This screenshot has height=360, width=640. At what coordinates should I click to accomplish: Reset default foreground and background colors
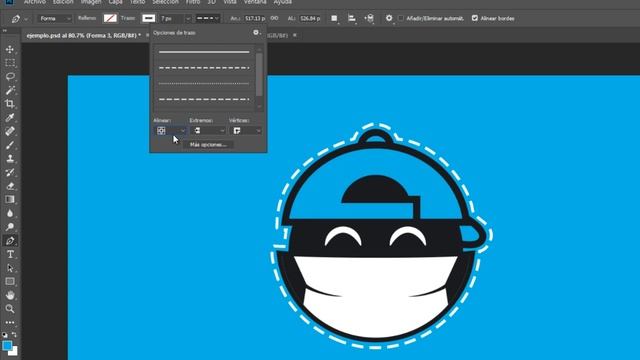coord(4,335)
